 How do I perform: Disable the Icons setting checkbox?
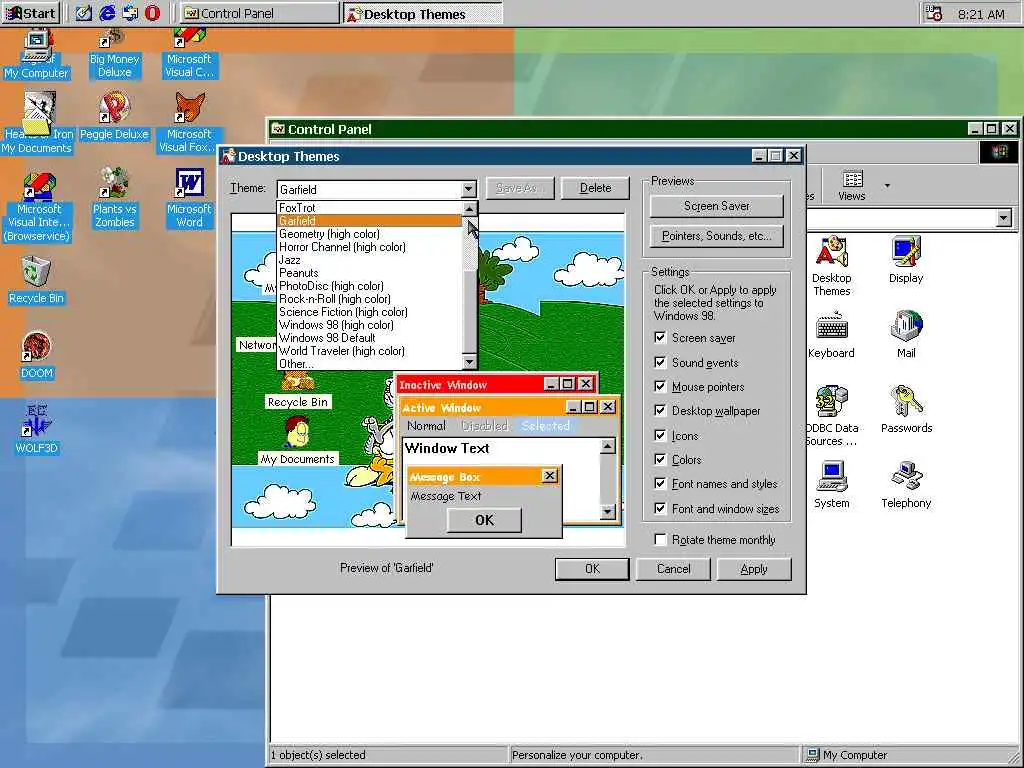[x=660, y=436]
